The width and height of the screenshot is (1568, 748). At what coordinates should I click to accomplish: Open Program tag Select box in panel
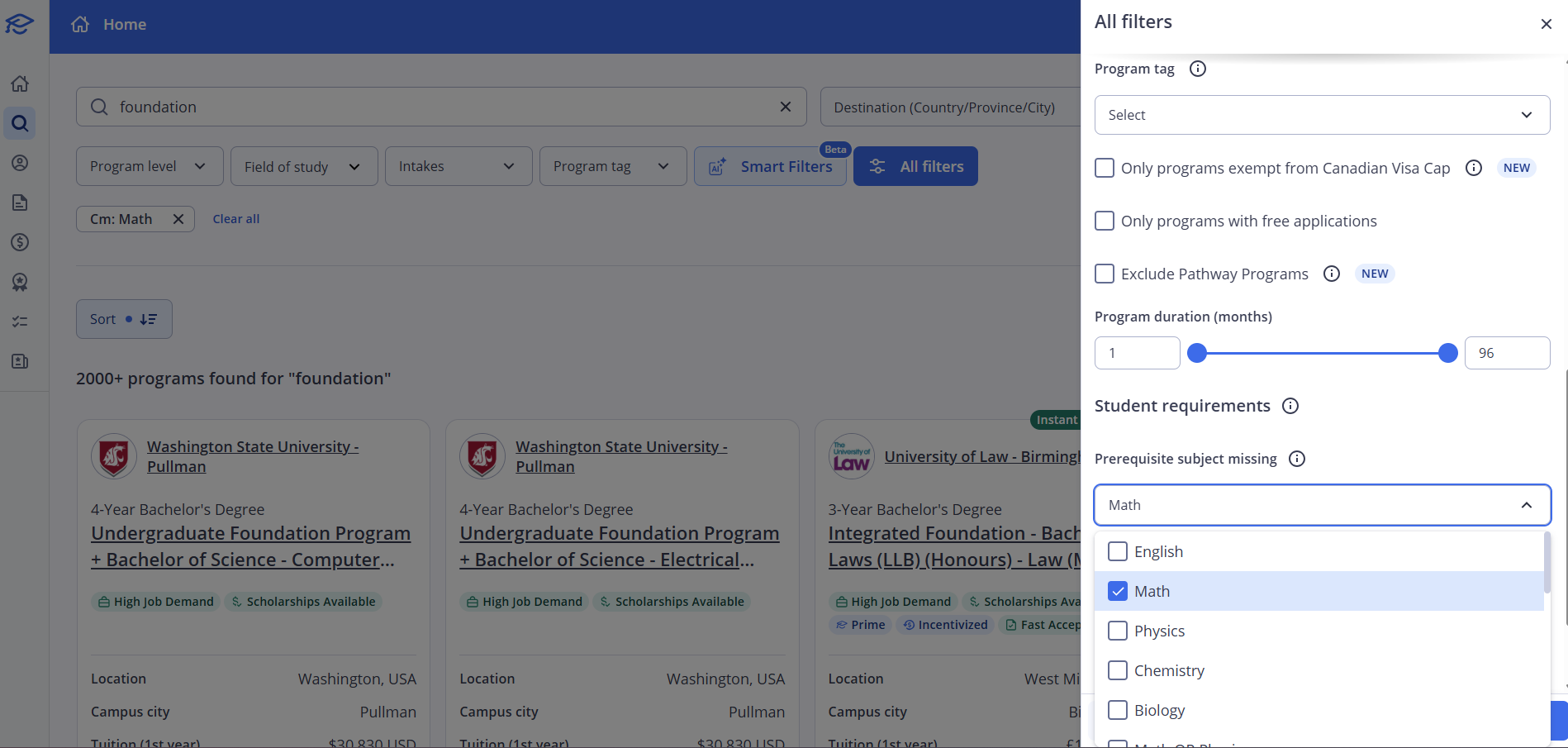1322,115
